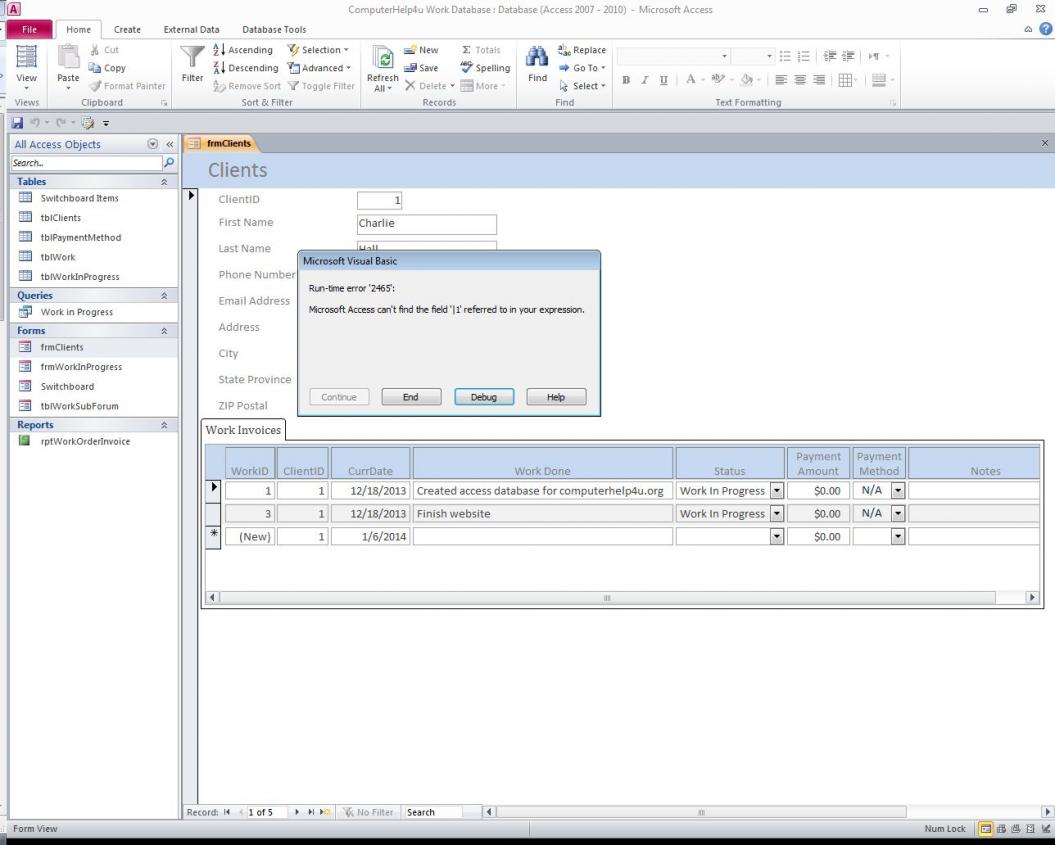This screenshot has width=1055, height=845.
Task: Collapse the navigation pane with the chevron
Action: 170,144
